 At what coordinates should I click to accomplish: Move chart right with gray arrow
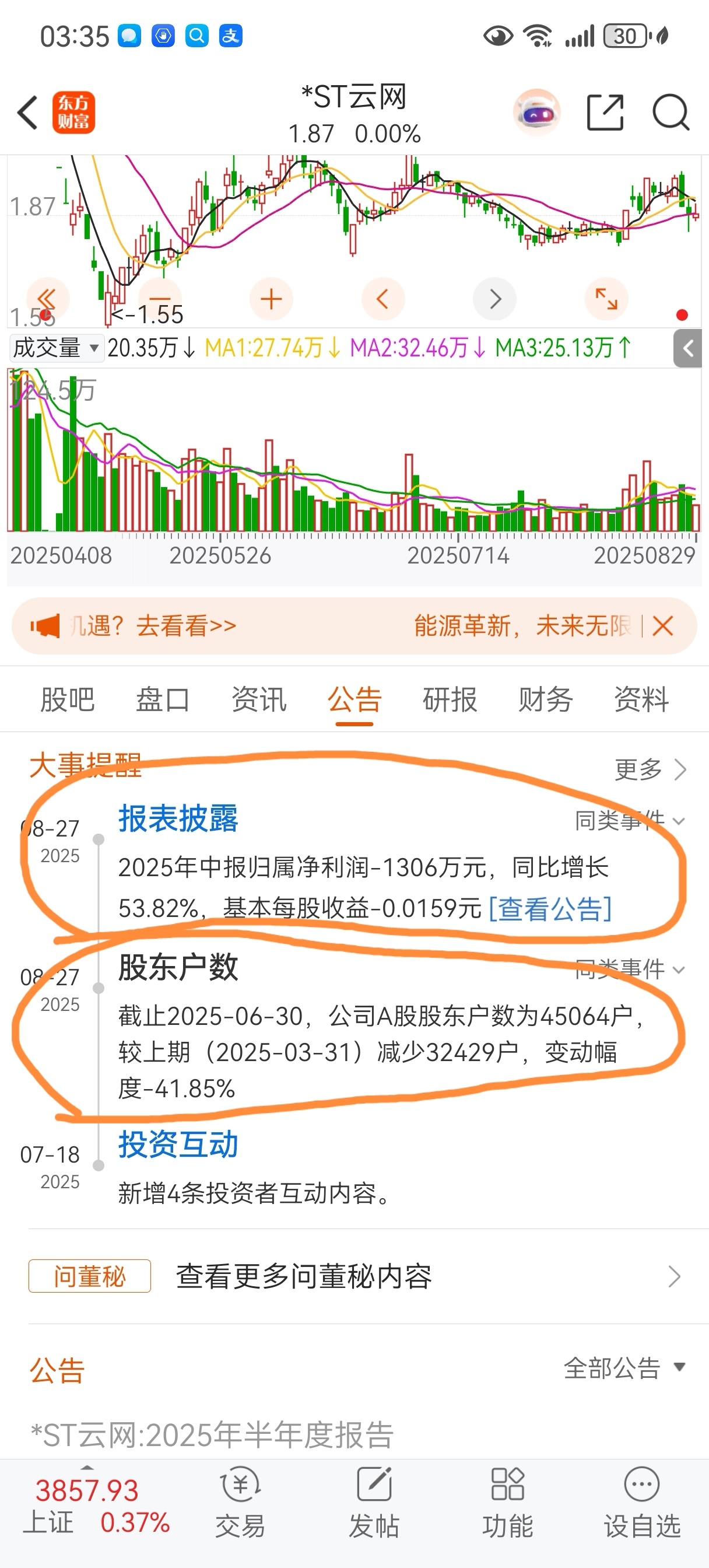495,299
